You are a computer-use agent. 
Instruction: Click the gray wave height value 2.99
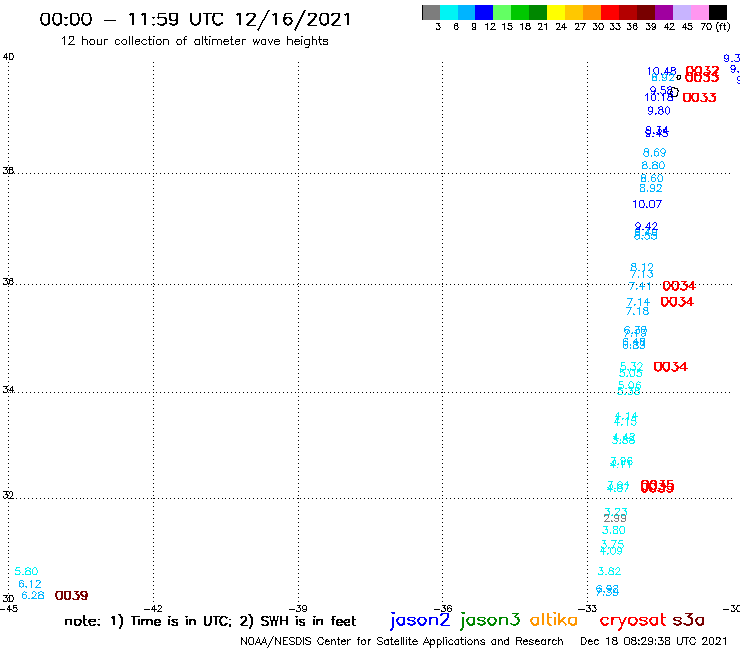tap(615, 519)
